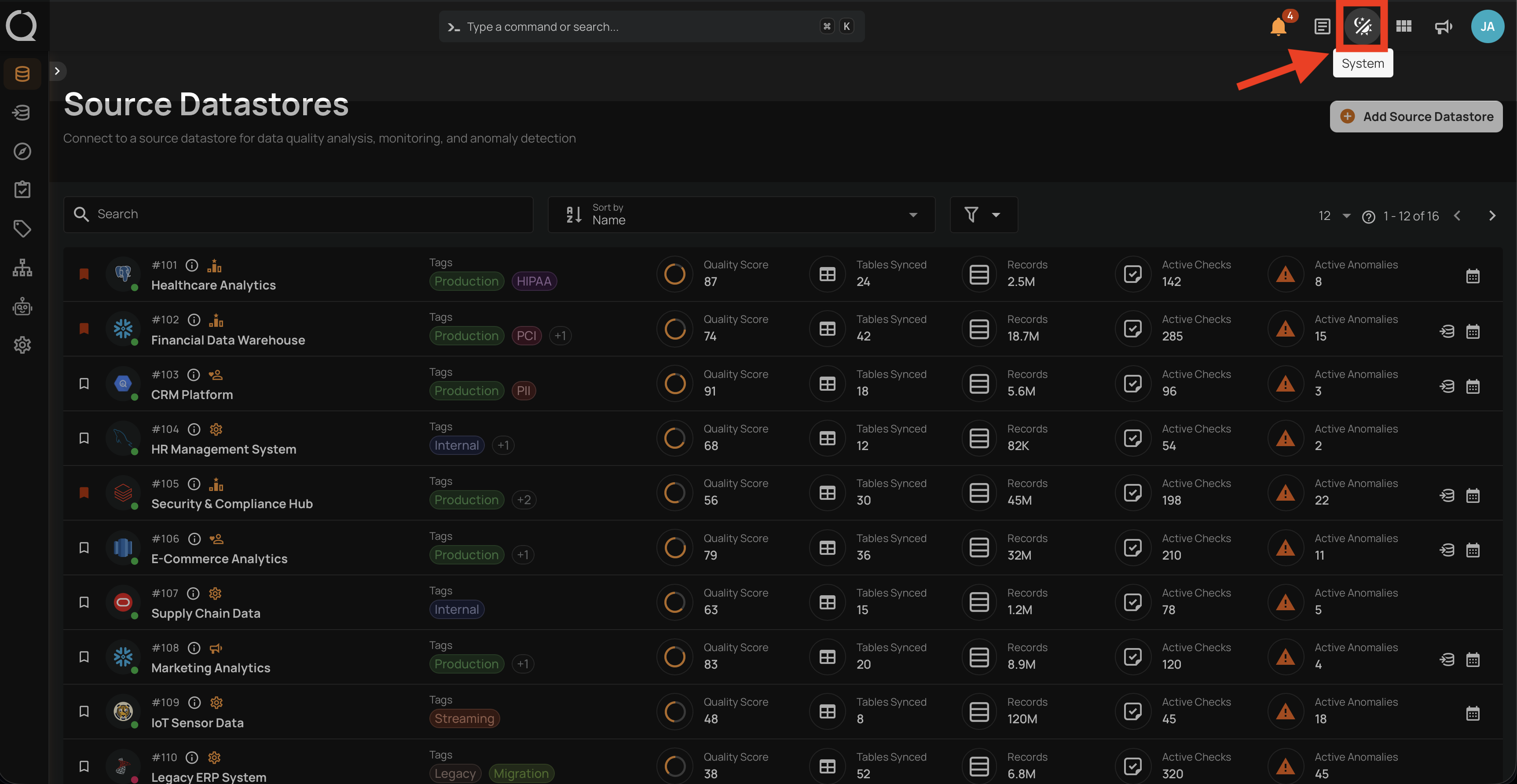Open the notifications bell icon

[1278, 26]
